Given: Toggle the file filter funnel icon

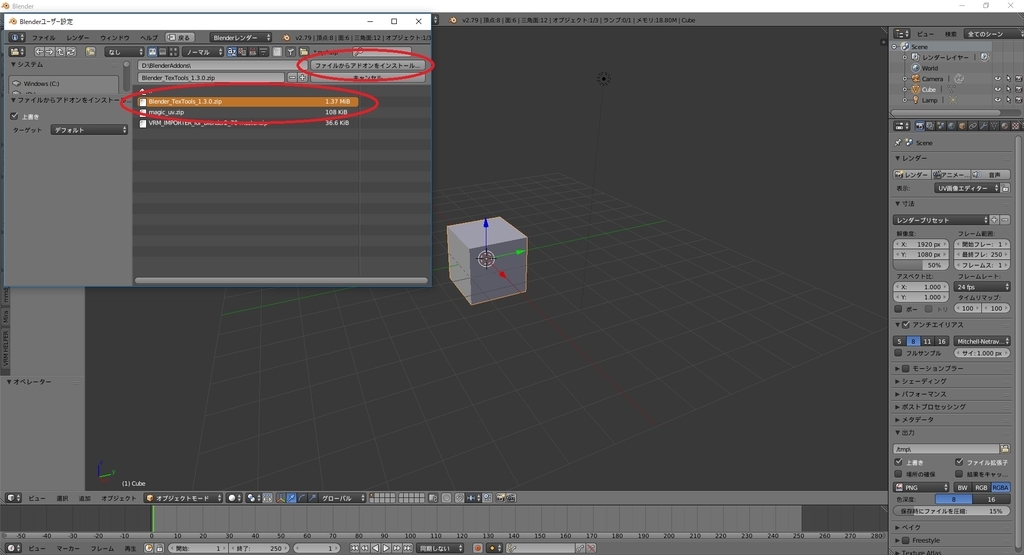Looking at the screenshot, I should (x=290, y=52).
